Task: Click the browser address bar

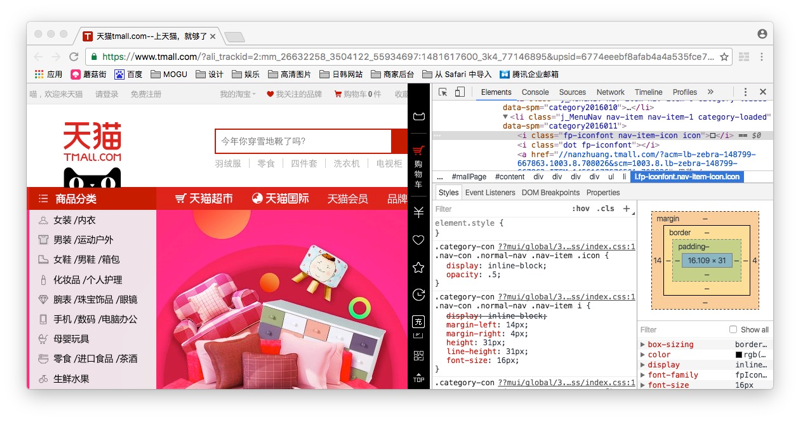Action: pos(408,57)
